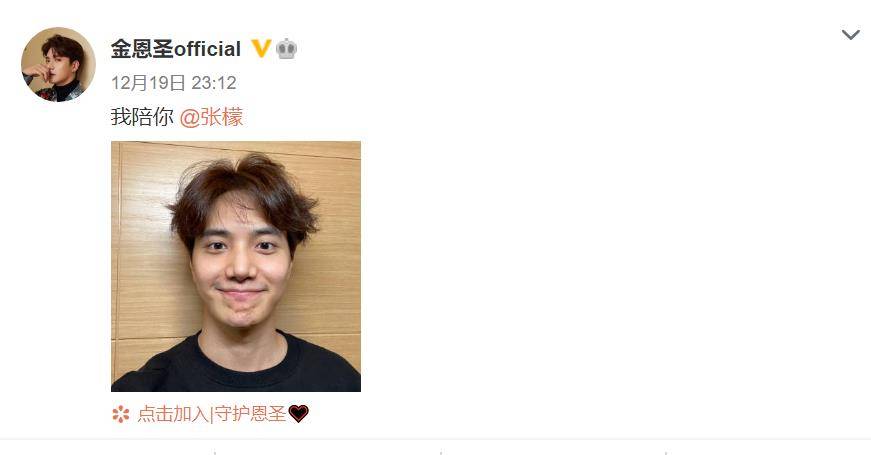View the selfie image in full size
This screenshot has height=455, width=871.
(x=236, y=267)
